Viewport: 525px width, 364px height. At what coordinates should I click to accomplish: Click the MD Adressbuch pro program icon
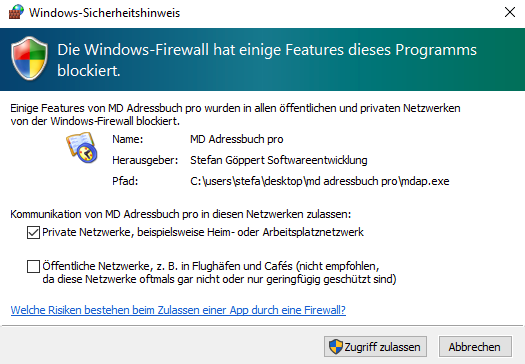pyautogui.click(x=82, y=148)
